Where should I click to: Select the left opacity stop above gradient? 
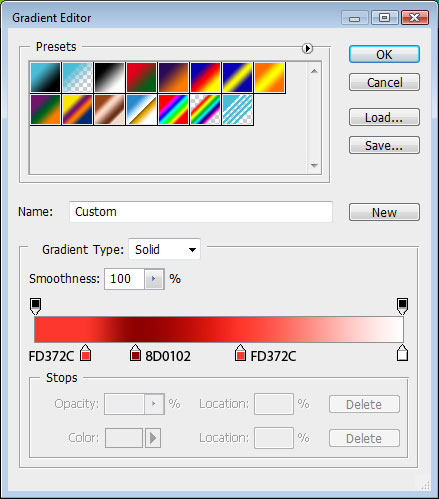coord(35,306)
